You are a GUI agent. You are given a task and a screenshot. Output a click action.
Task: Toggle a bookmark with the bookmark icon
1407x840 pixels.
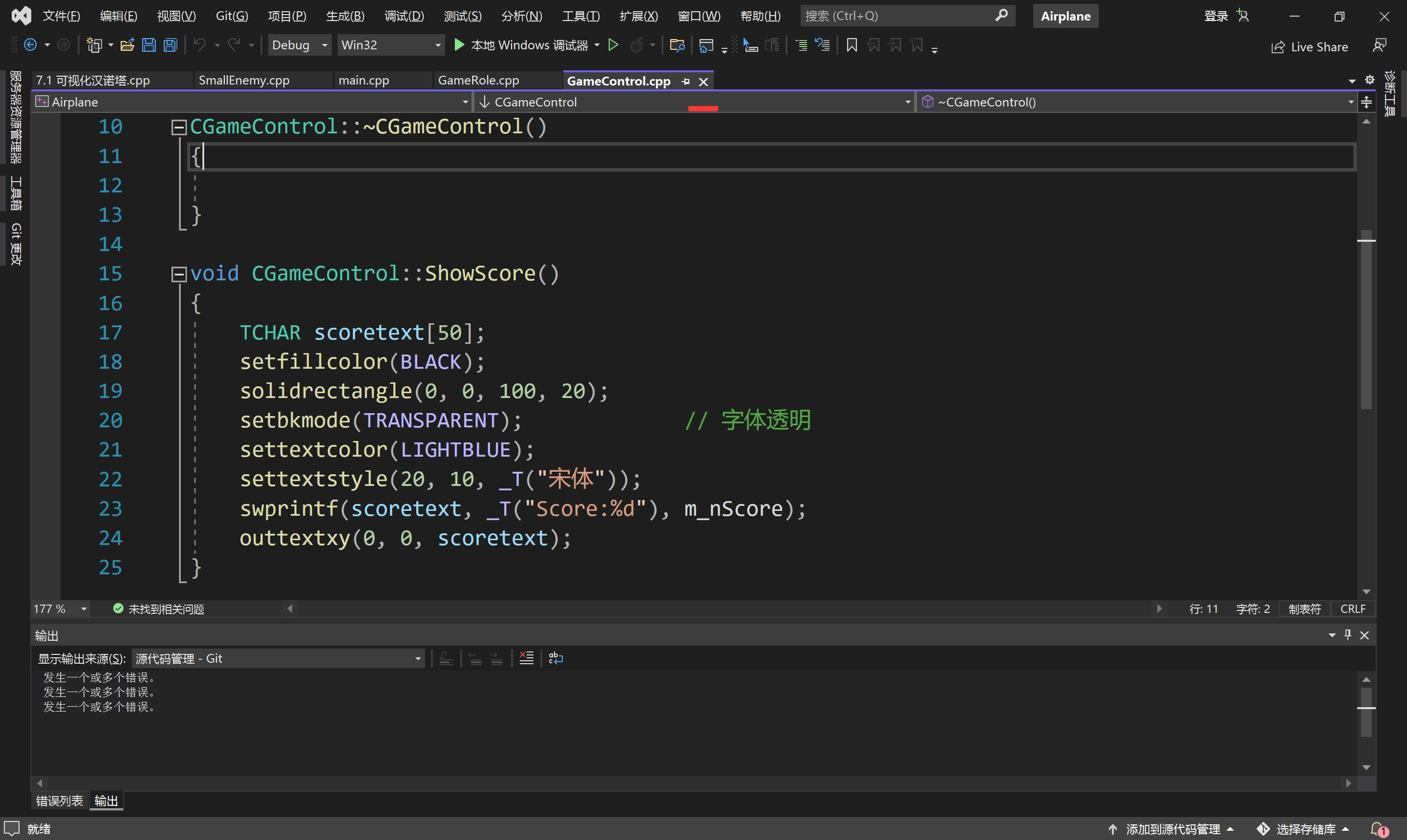852,45
